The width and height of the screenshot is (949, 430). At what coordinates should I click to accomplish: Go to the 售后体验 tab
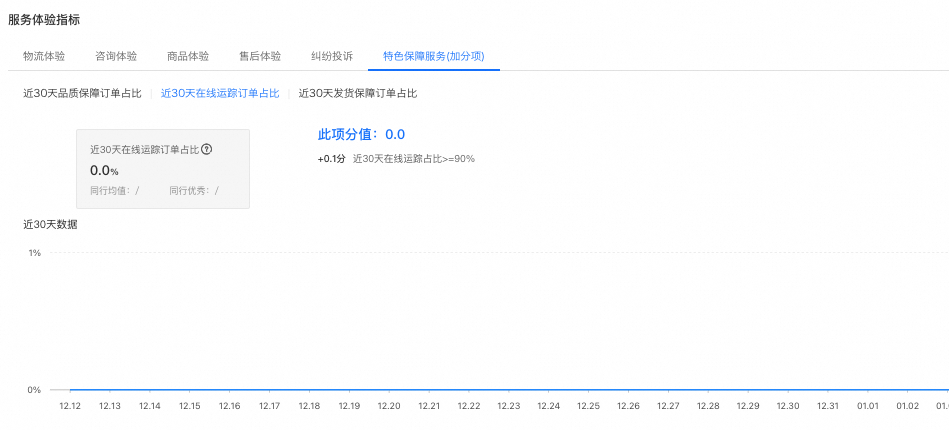pyautogui.click(x=260, y=56)
